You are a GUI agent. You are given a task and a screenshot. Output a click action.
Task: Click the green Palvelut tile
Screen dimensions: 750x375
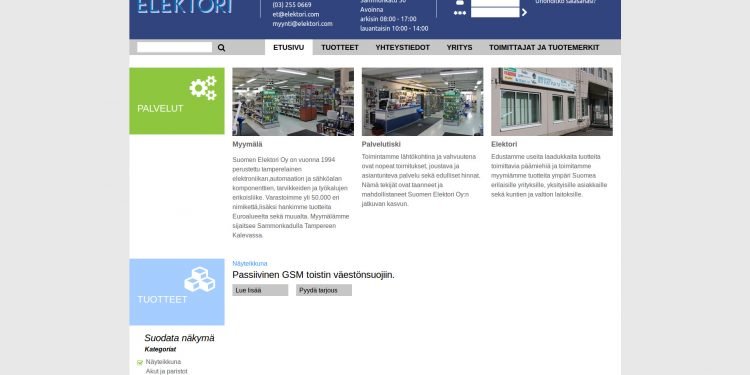click(177, 101)
